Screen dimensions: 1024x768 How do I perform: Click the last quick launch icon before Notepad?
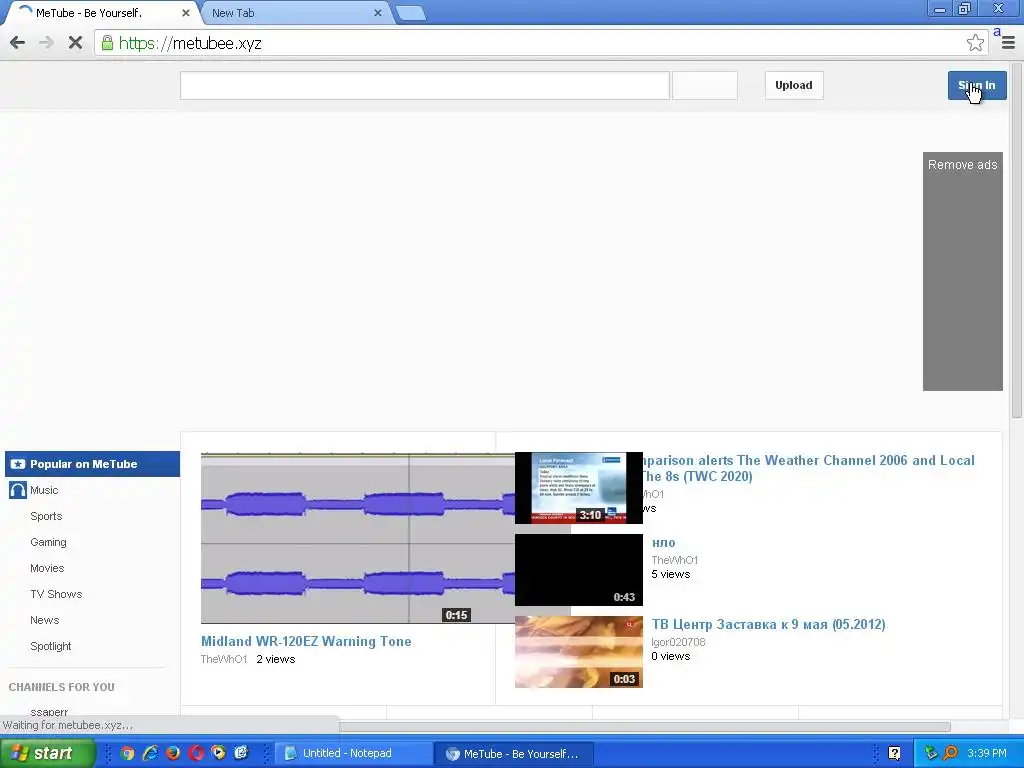pos(242,753)
